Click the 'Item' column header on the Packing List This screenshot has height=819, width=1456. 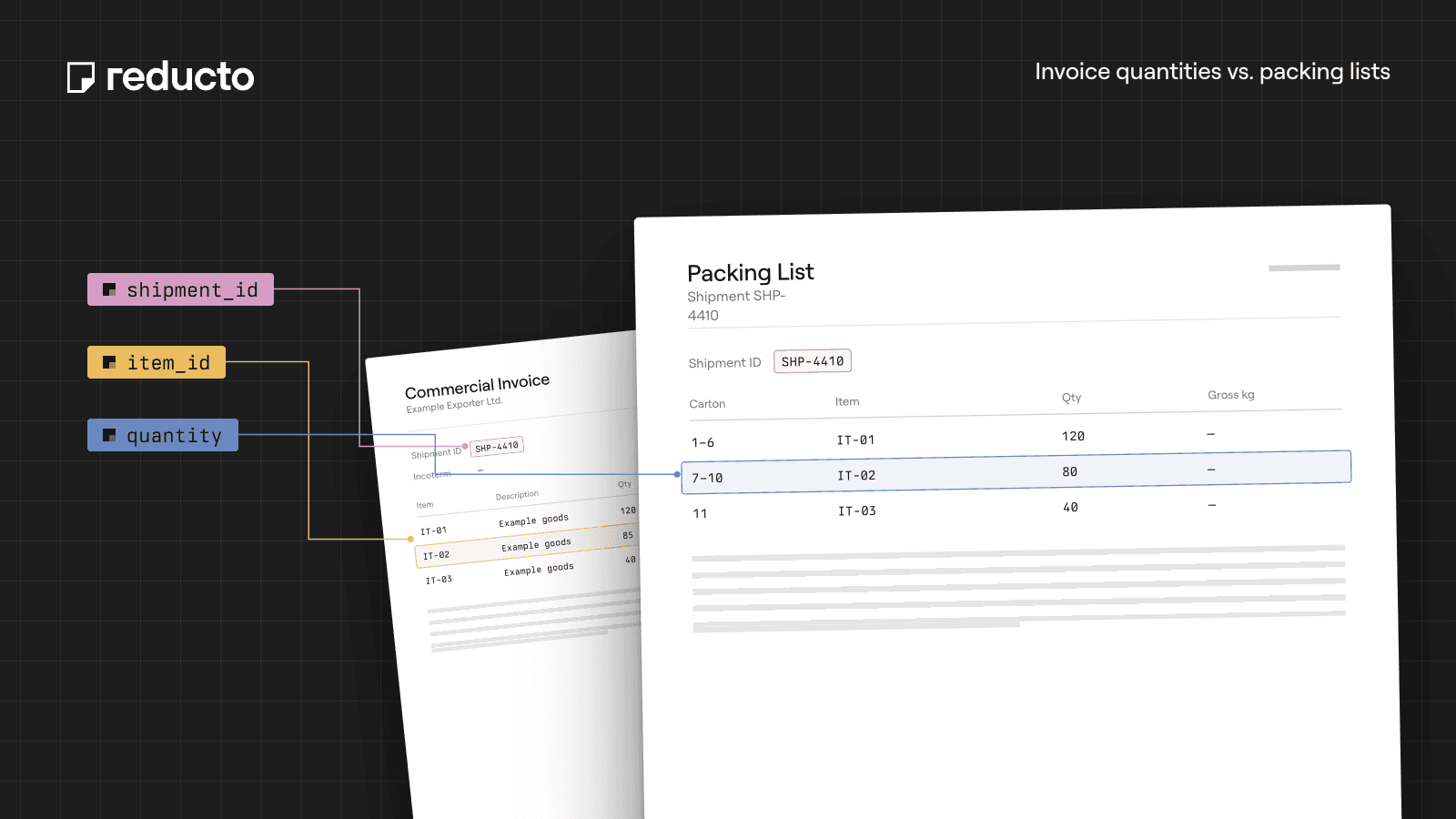(x=847, y=401)
